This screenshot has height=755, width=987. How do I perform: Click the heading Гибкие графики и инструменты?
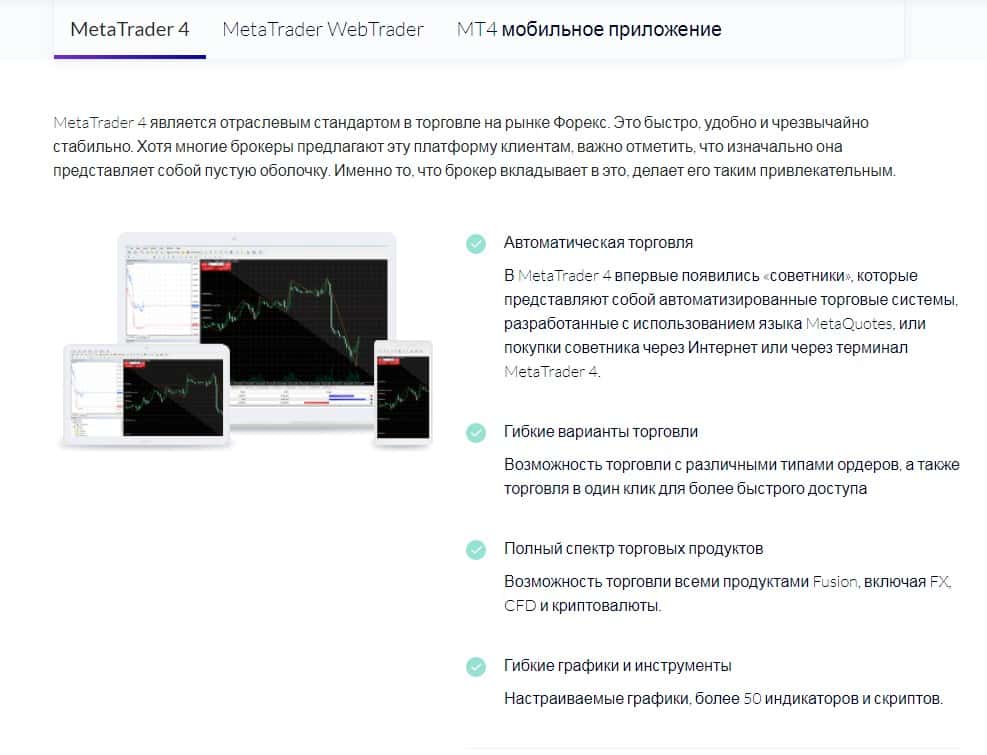tap(618, 666)
